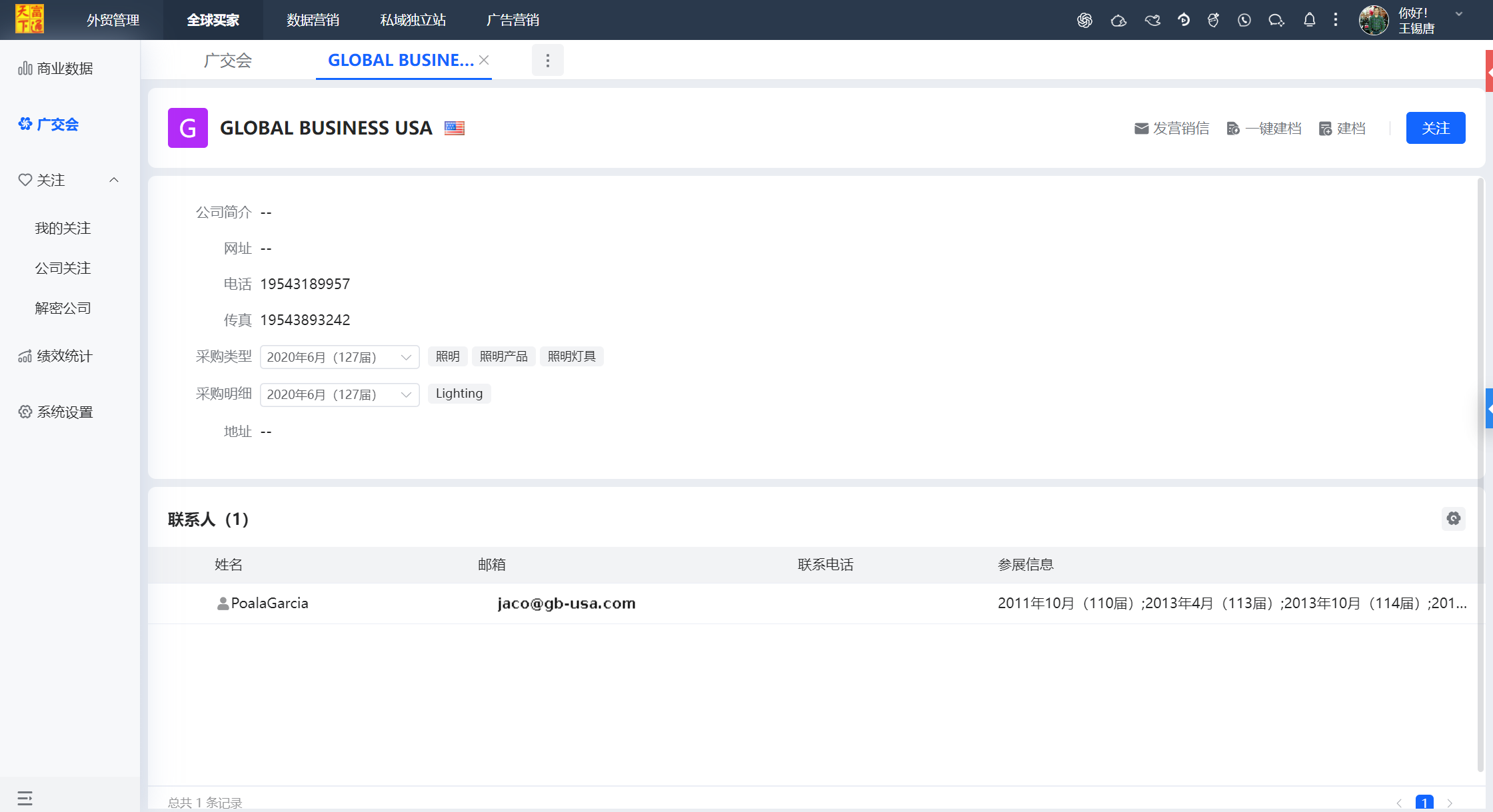Open the 数据营销 menu
Image resolution: width=1493 pixels, height=812 pixels.
(313, 20)
